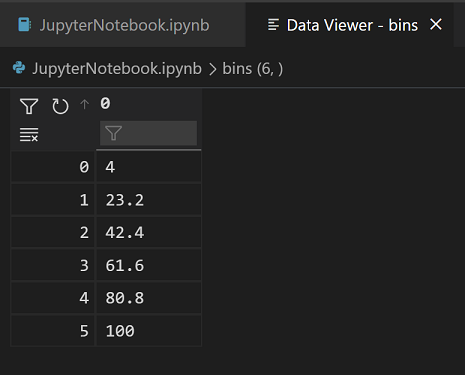Click the bins (6, ) breadcrumb item
Viewport: 465px width, 375px height.
tap(253, 69)
